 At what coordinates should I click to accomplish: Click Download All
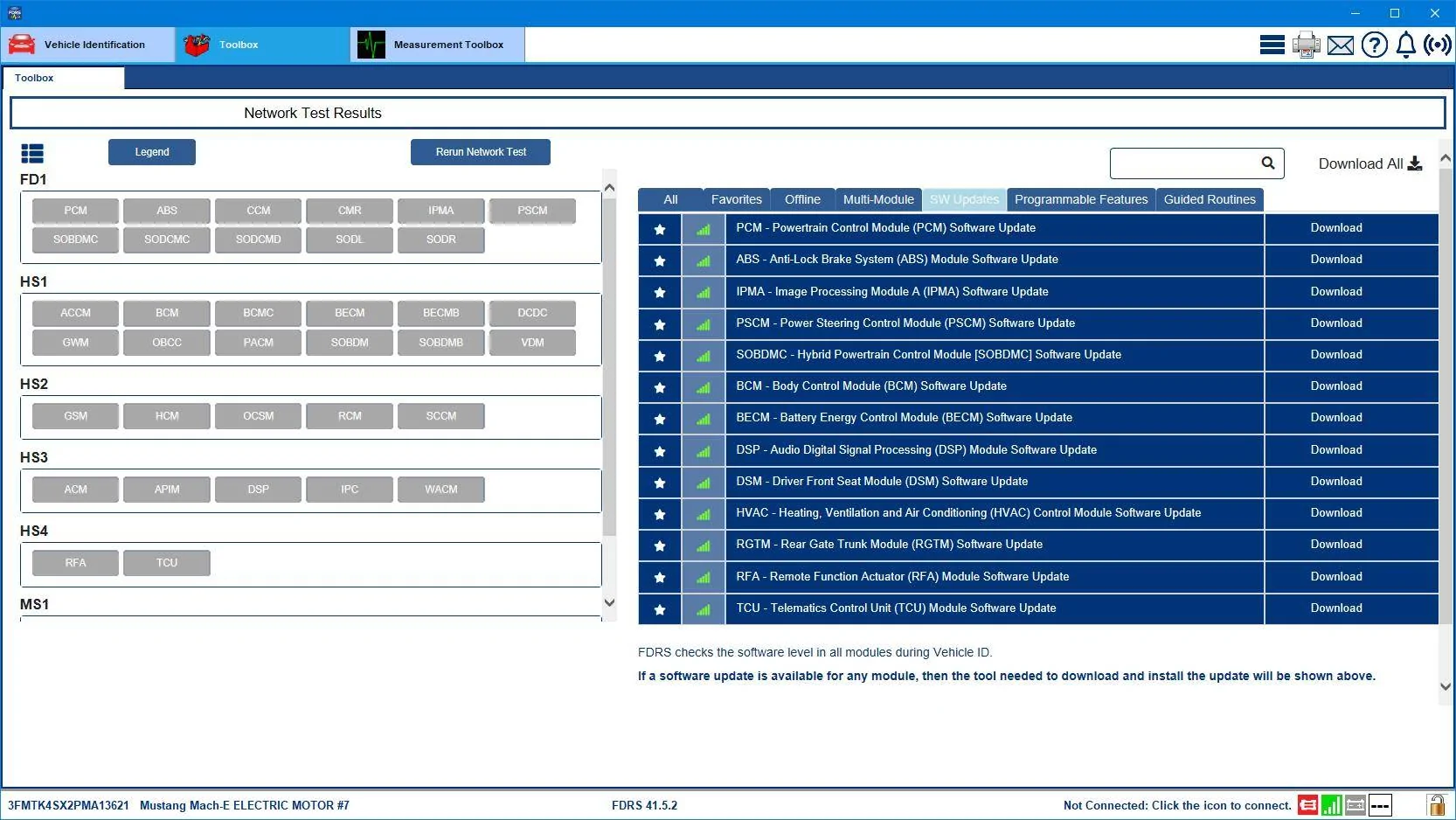pyautogui.click(x=1370, y=163)
